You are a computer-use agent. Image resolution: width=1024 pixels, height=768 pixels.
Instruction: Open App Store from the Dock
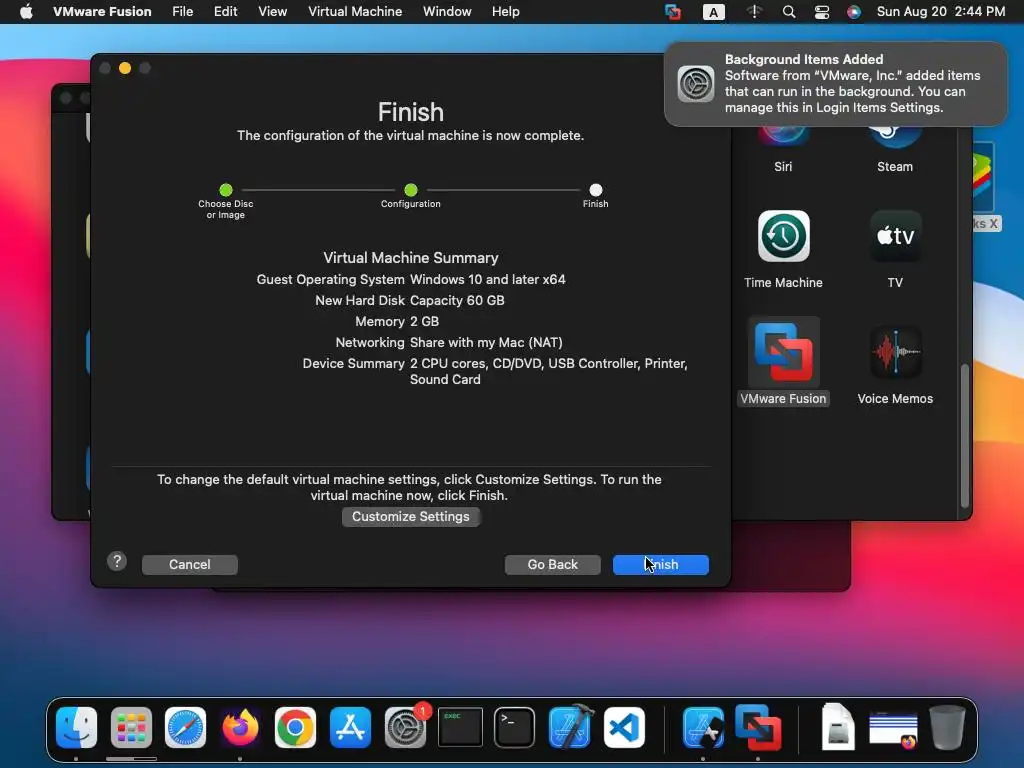coord(350,727)
